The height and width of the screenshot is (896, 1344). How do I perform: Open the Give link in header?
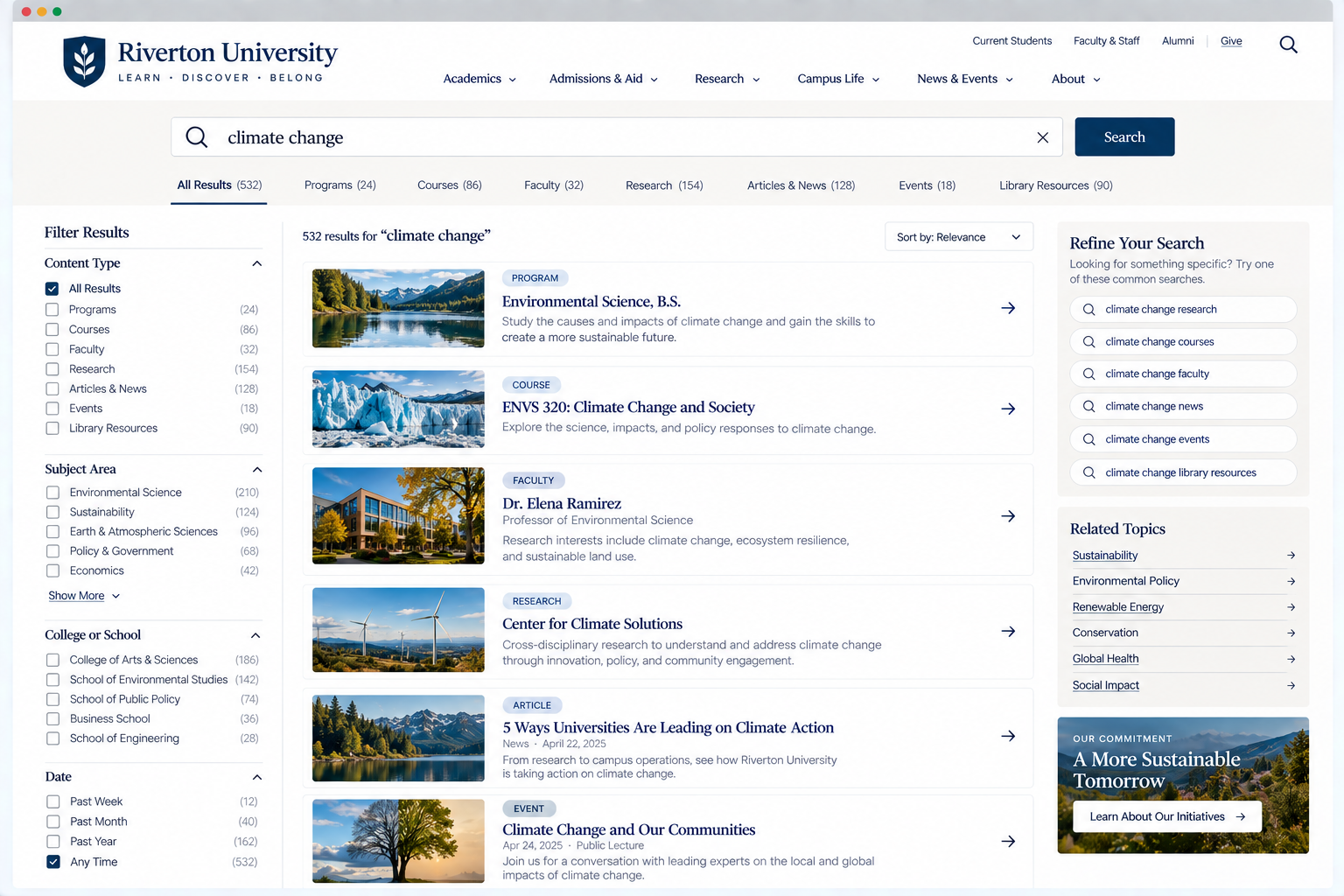(x=1231, y=41)
